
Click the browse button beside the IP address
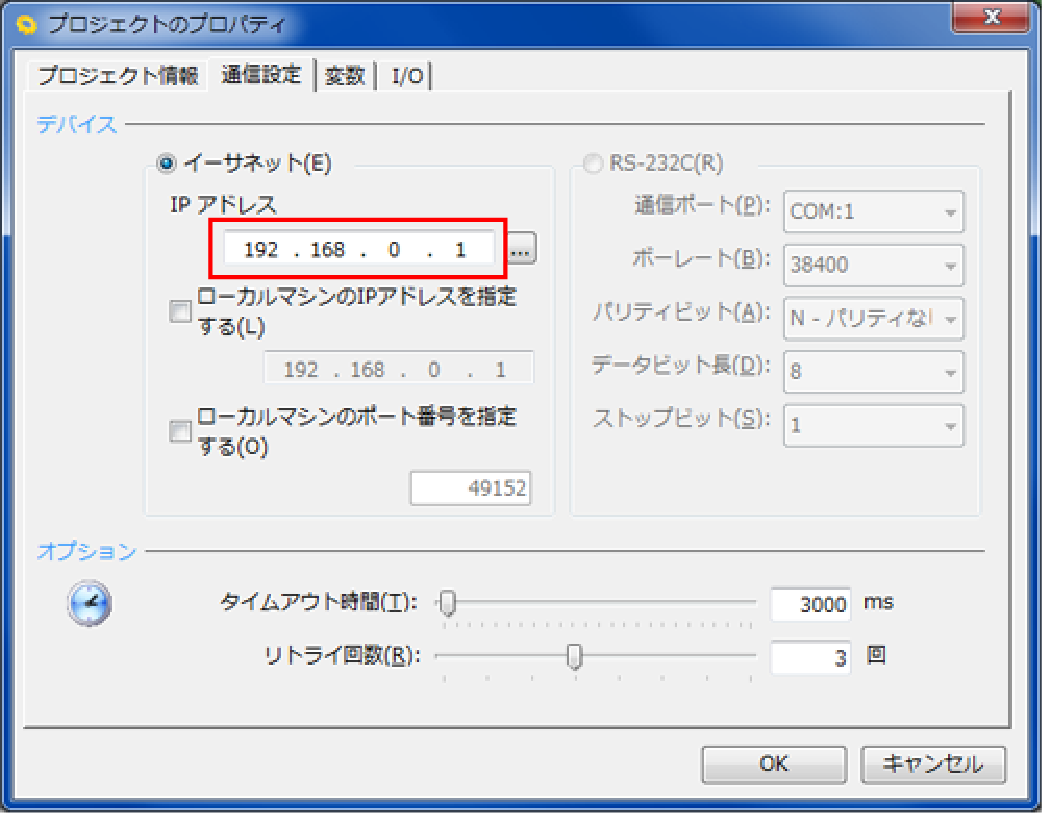[520, 250]
